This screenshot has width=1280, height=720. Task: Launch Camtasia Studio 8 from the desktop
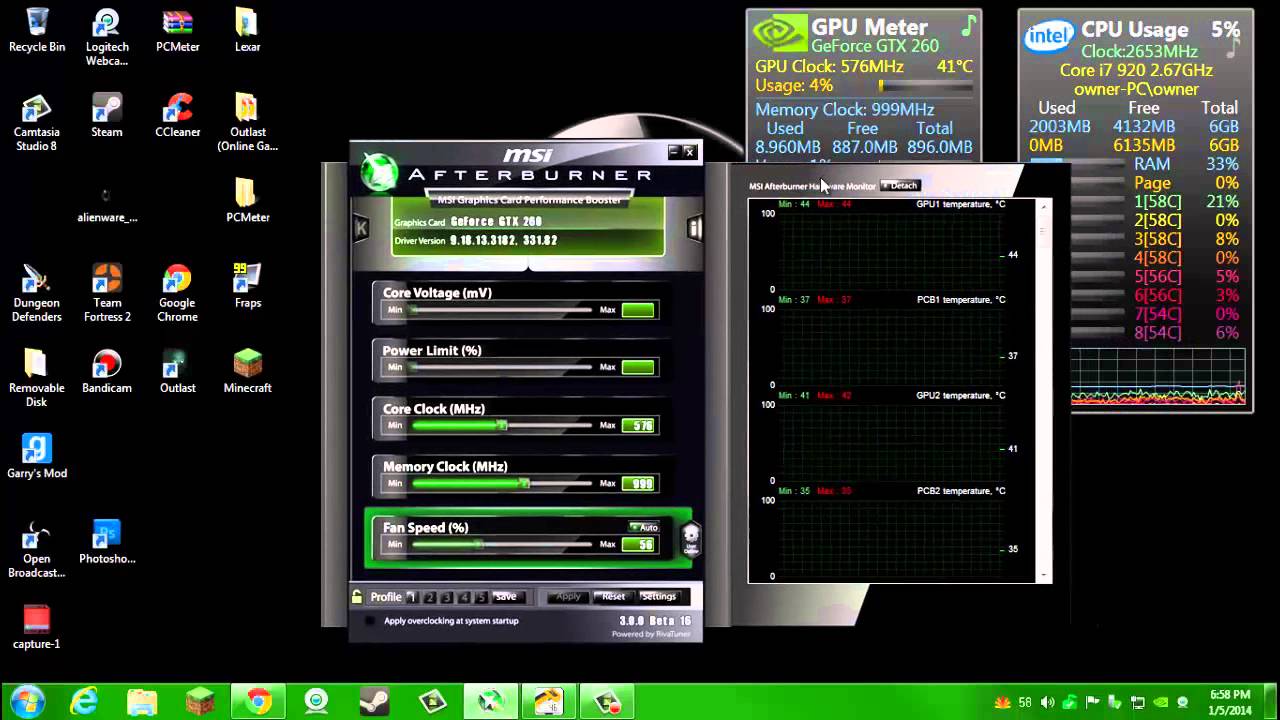click(x=37, y=122)
